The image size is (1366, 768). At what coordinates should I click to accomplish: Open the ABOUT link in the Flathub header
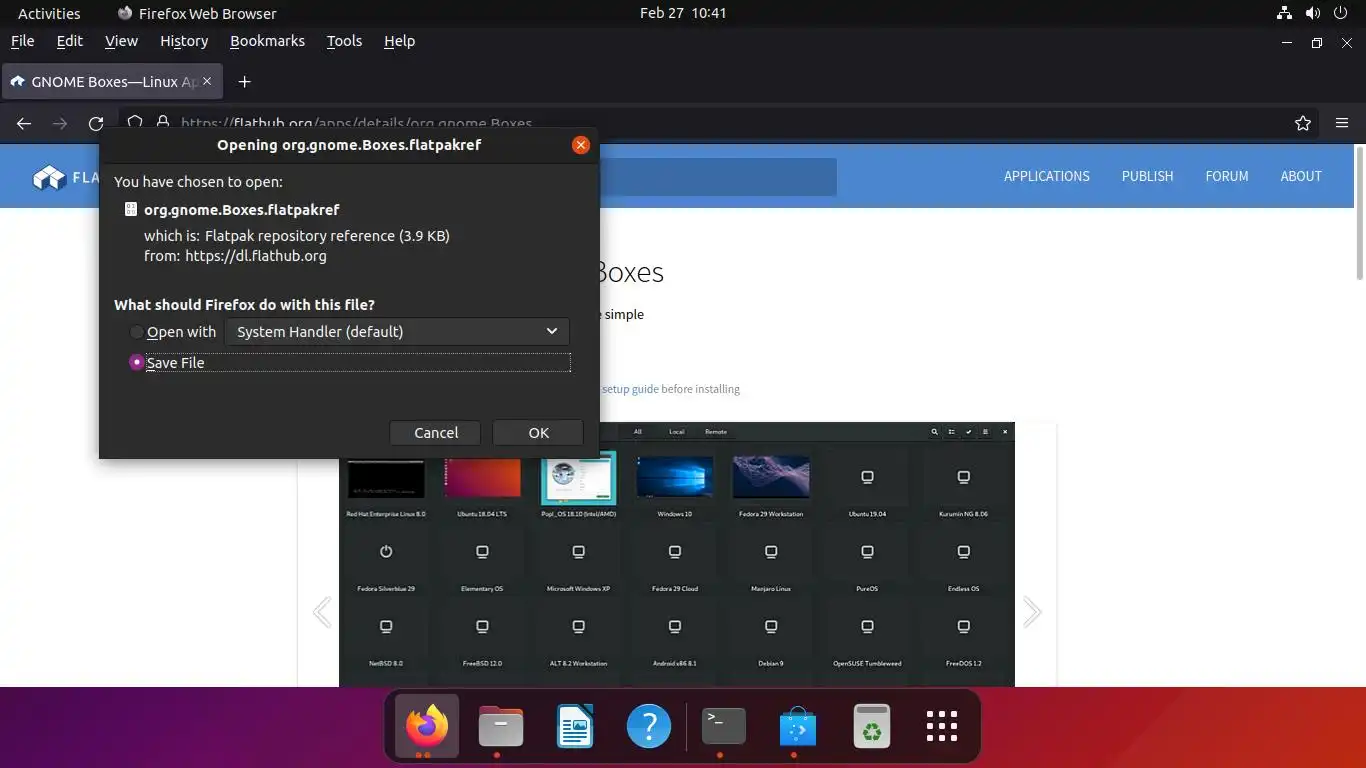point(1300,176)
